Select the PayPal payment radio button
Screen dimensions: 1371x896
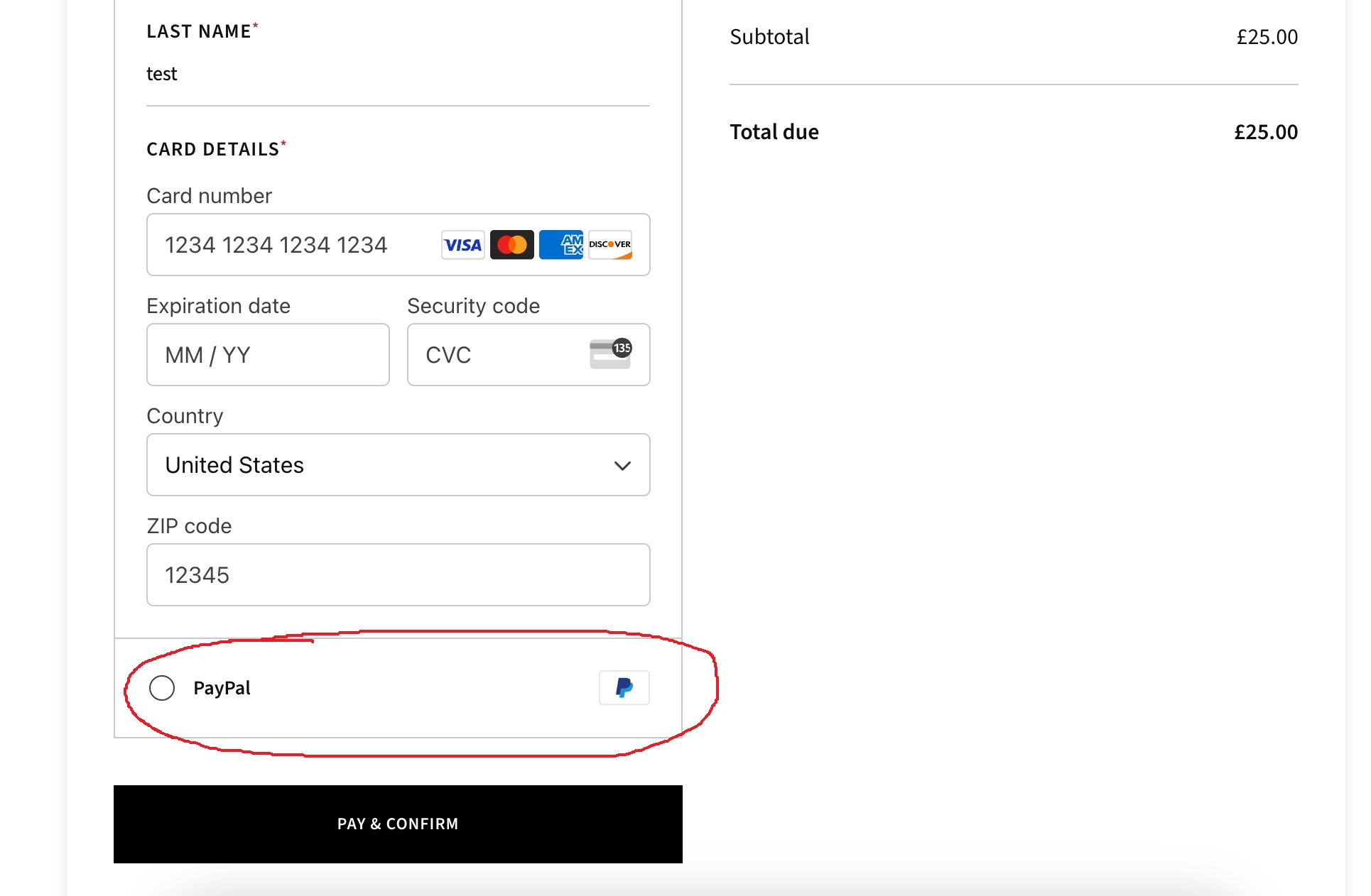pyautogui.click(x=162, y=687)
